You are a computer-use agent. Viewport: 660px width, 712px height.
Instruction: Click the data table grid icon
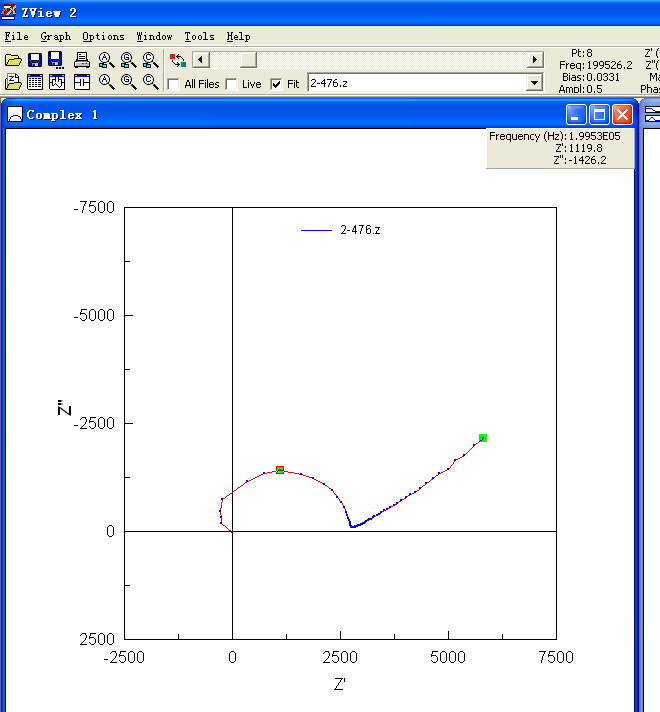tap(35, 82)
